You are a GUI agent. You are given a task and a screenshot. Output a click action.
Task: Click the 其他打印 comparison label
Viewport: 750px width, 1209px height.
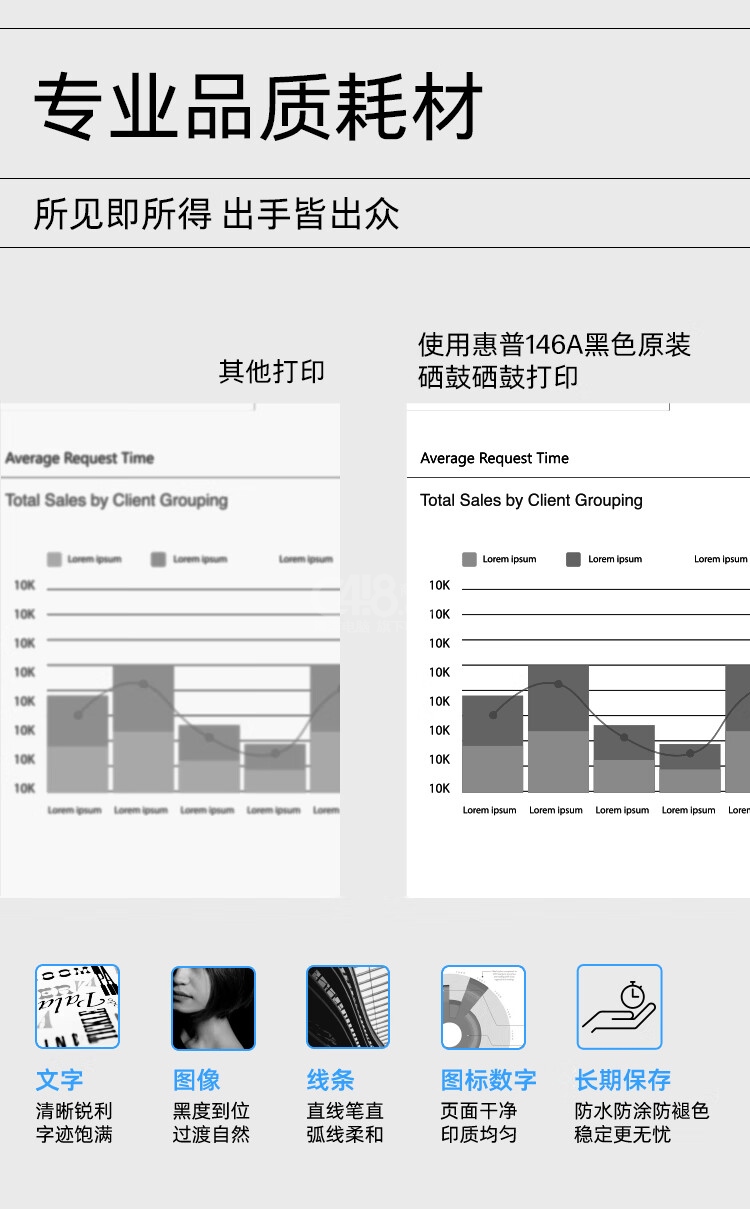click(x=271, y=372)
